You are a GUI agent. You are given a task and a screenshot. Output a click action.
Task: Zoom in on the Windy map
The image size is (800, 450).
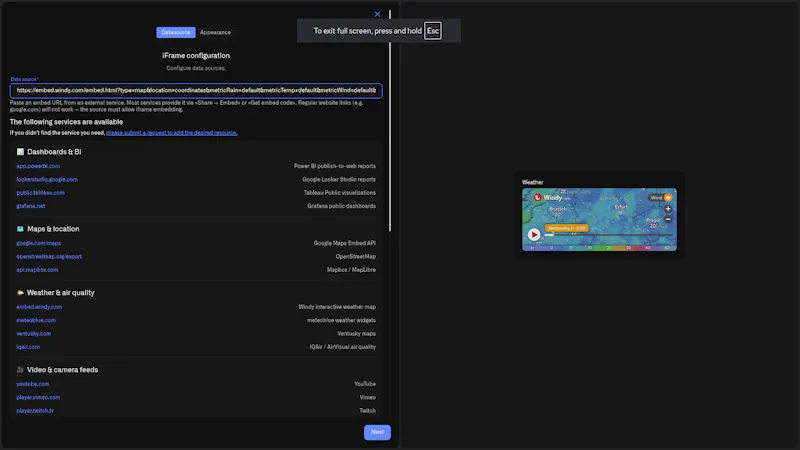(668, 209)
